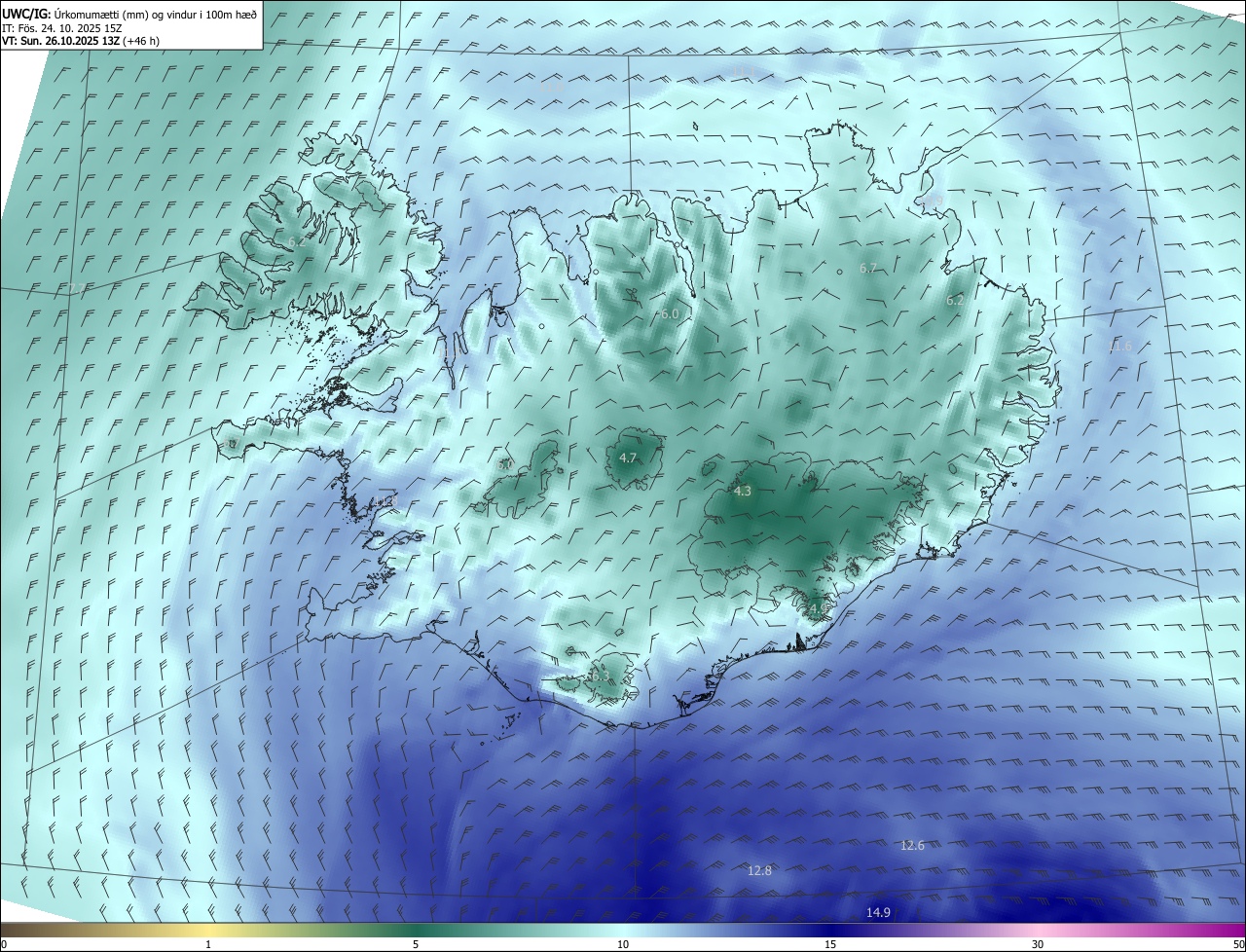Select the colour scale label '5'

coord(417,944)
